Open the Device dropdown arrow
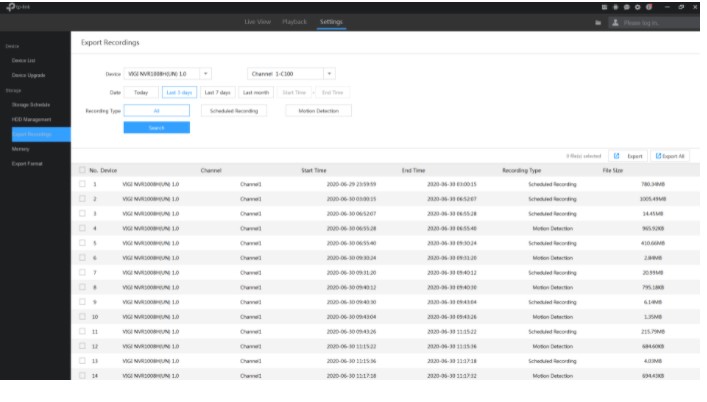 [x=206, y=73]
